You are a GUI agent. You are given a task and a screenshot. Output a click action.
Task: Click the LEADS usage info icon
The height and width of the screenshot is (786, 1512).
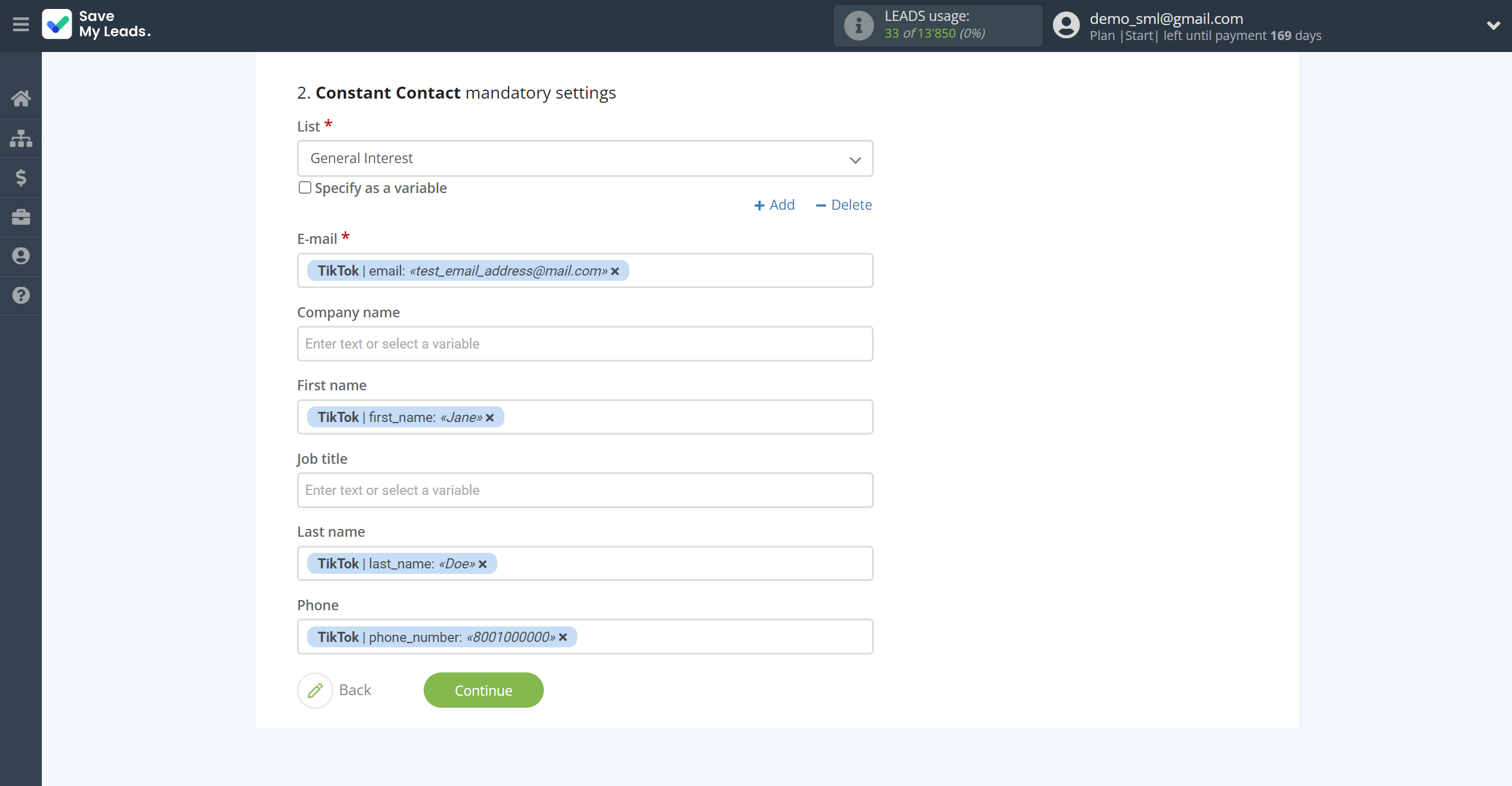(x=859, y=26)
